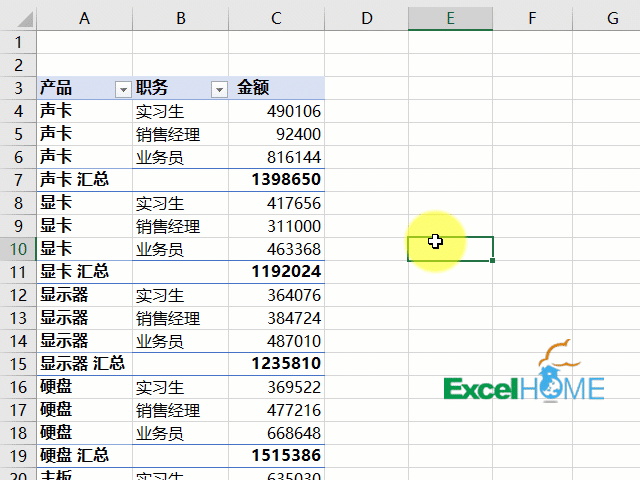Click cell with value 384724
The width and height of the screenshot is (640, 480).
coord(276,318)
